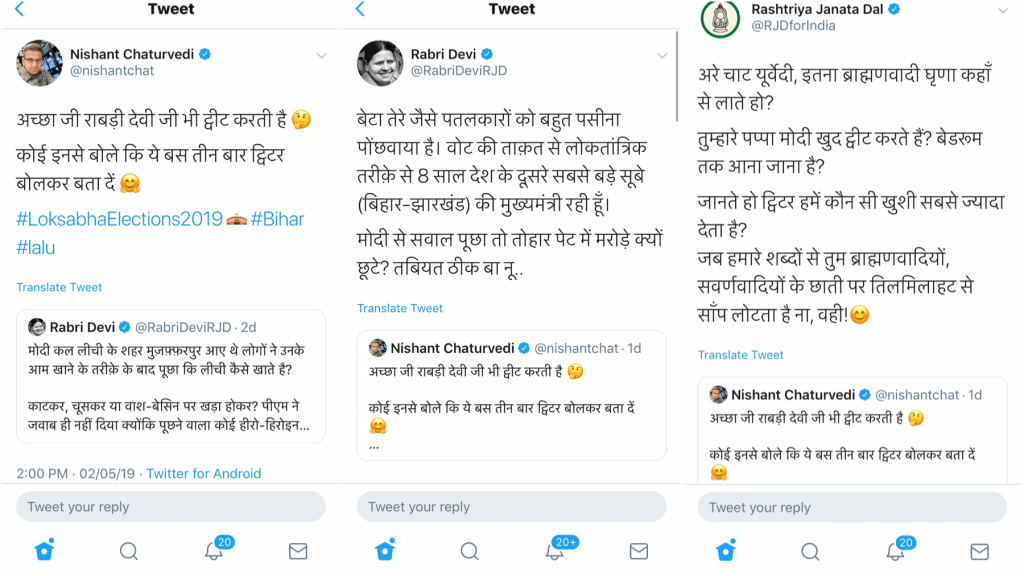Translate Rabri Devi's main tweet

pyautogui.click(x=400, y=308)
